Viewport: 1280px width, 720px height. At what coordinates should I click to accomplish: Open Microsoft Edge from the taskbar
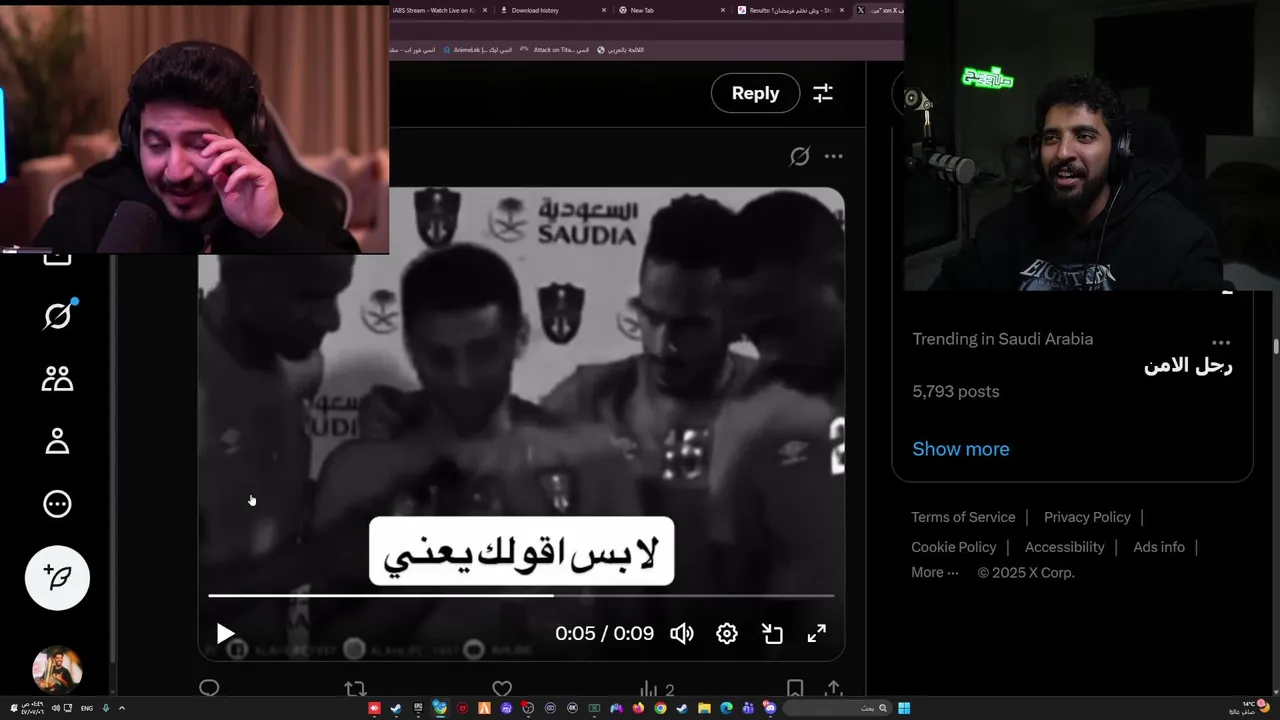pos(726,708)
